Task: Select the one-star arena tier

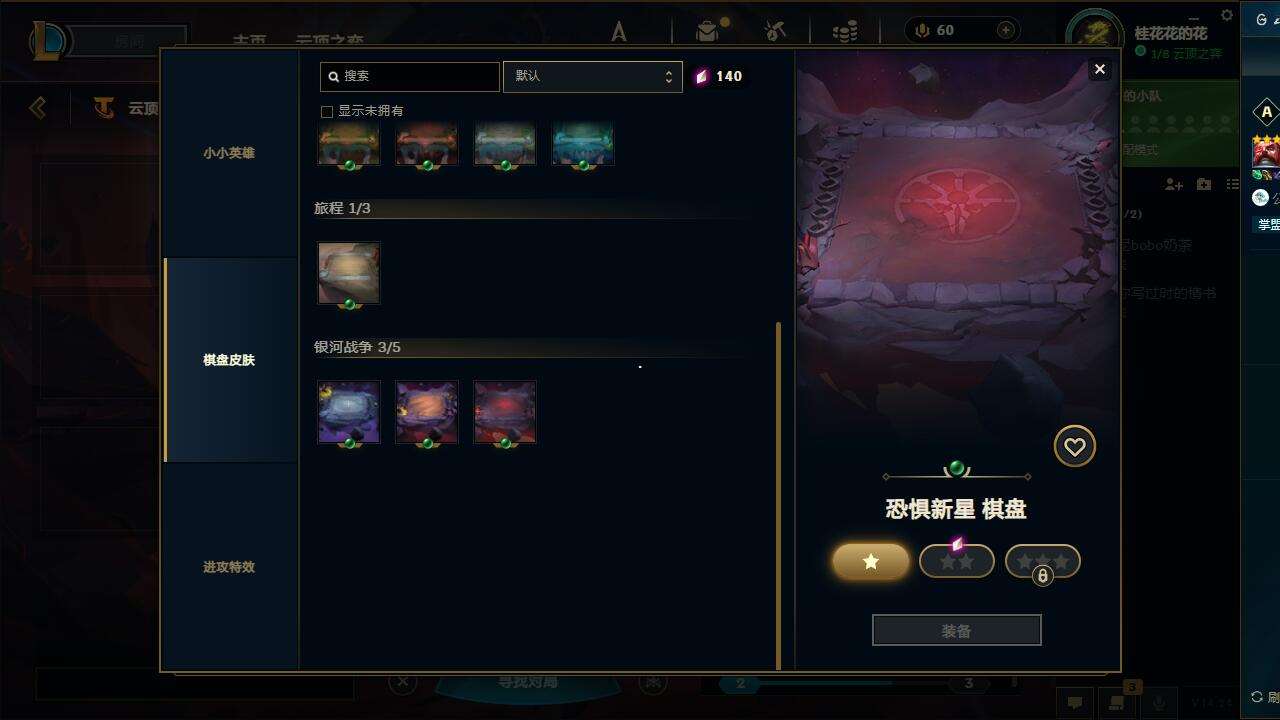Action: (x=871, y=562)
